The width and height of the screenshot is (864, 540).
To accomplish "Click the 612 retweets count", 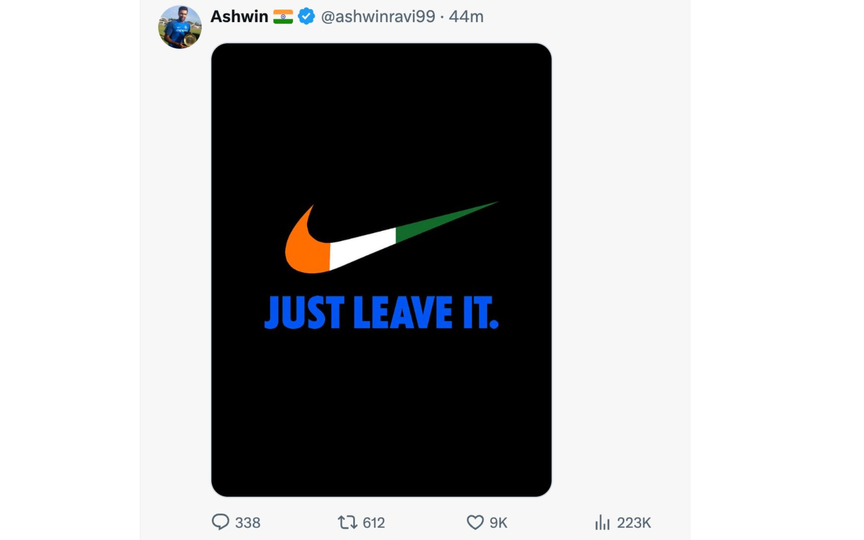I will 374,523.
